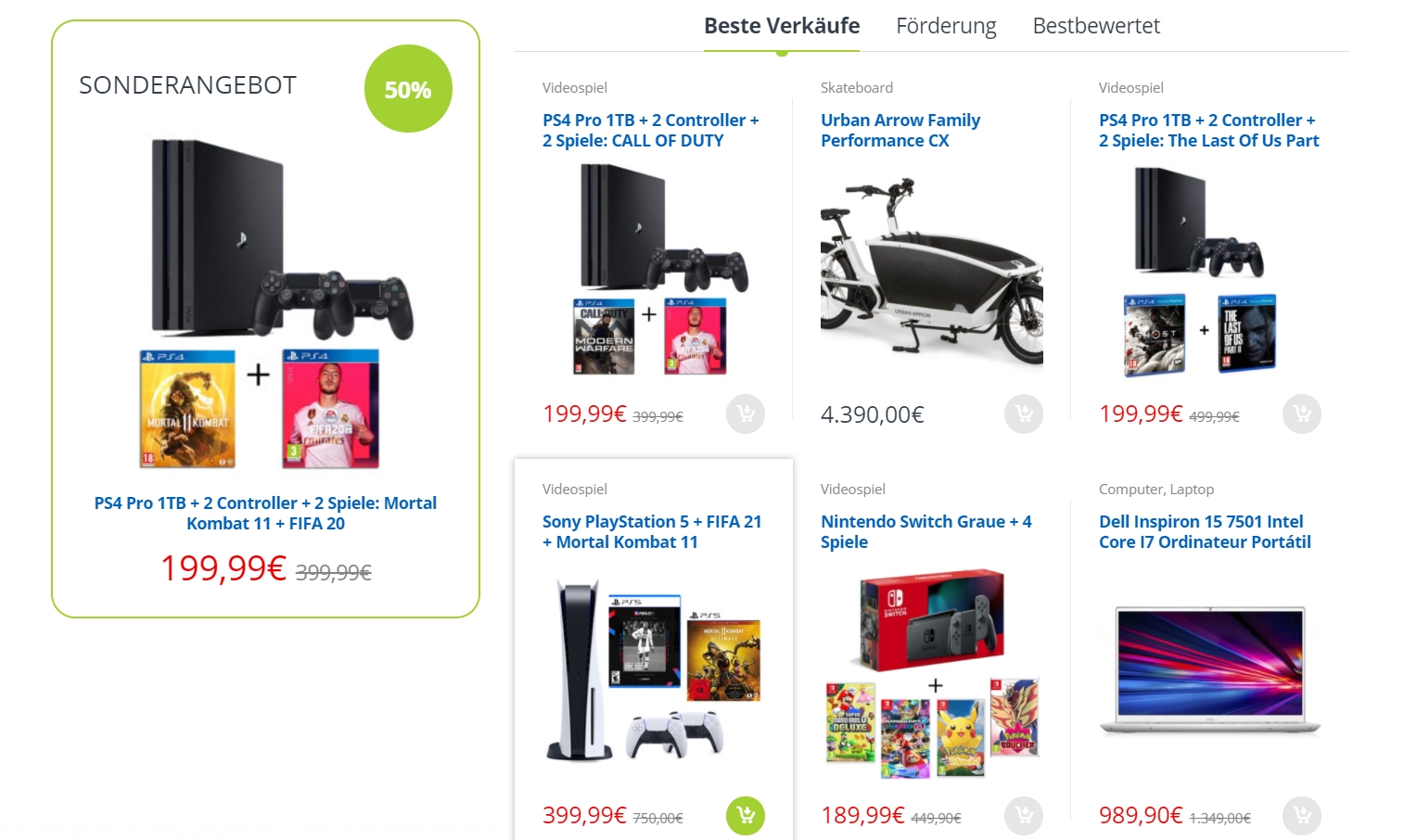Viewport: 1417px width, 840px height.
Task: Open Urban Arrow Family Performance CX product link
Action: [900, 130]
